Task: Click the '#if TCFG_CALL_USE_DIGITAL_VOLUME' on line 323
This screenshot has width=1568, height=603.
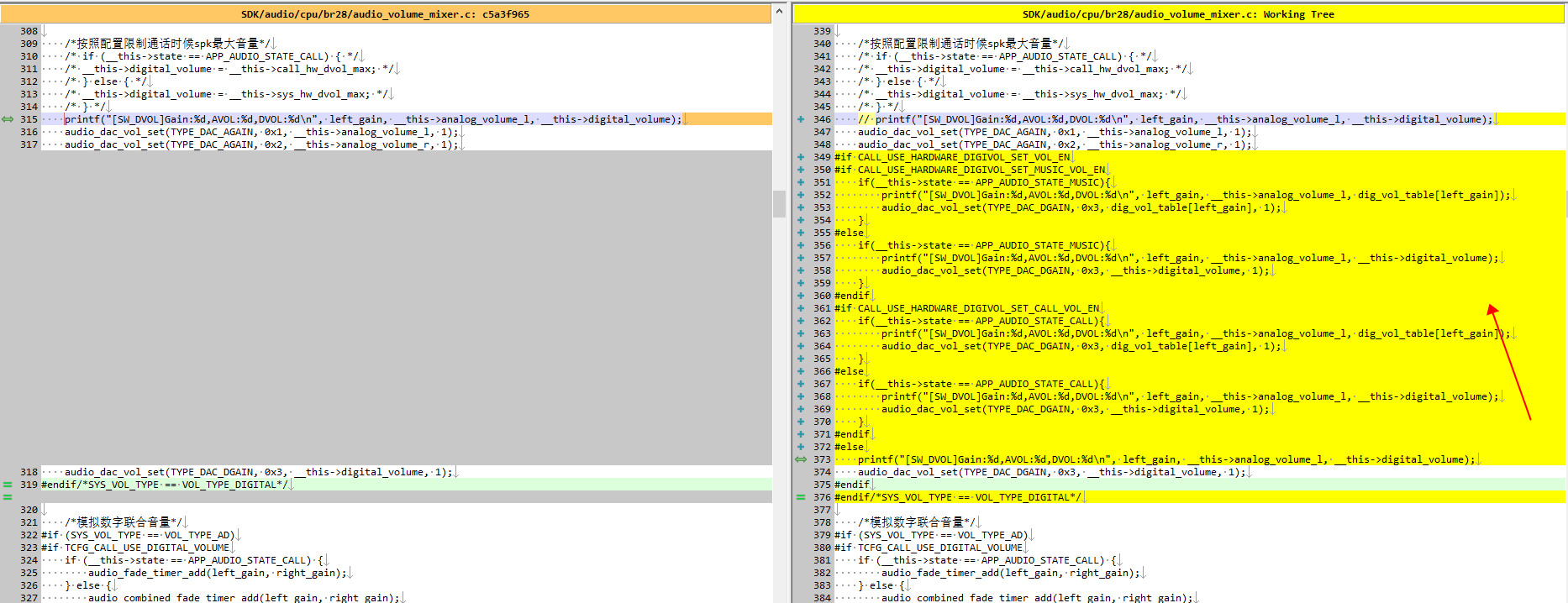Action: pyautogui.click(x=135, y=548)
